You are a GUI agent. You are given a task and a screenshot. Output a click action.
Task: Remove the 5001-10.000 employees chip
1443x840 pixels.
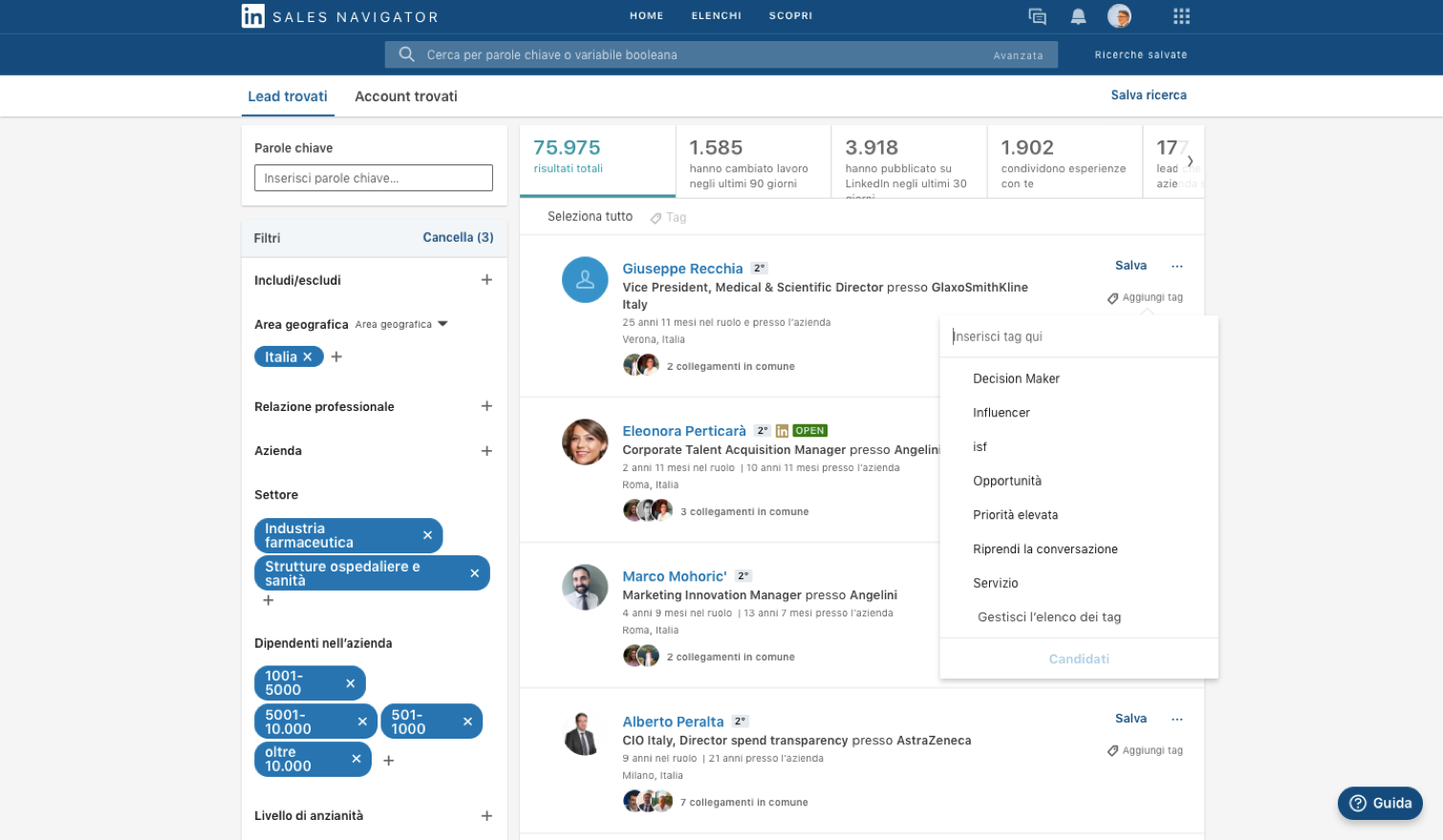362,722
